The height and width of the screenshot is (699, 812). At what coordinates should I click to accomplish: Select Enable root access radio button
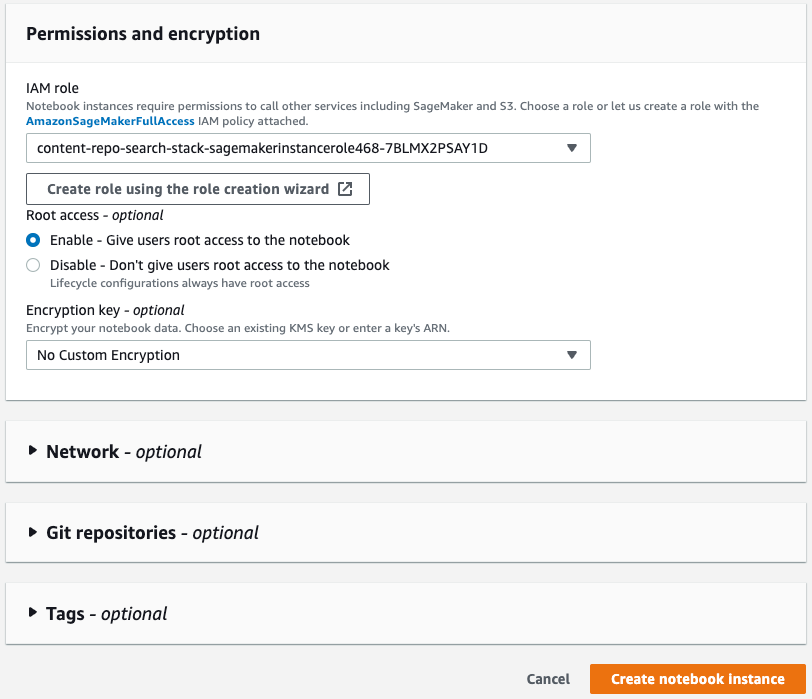pos(34,240)
